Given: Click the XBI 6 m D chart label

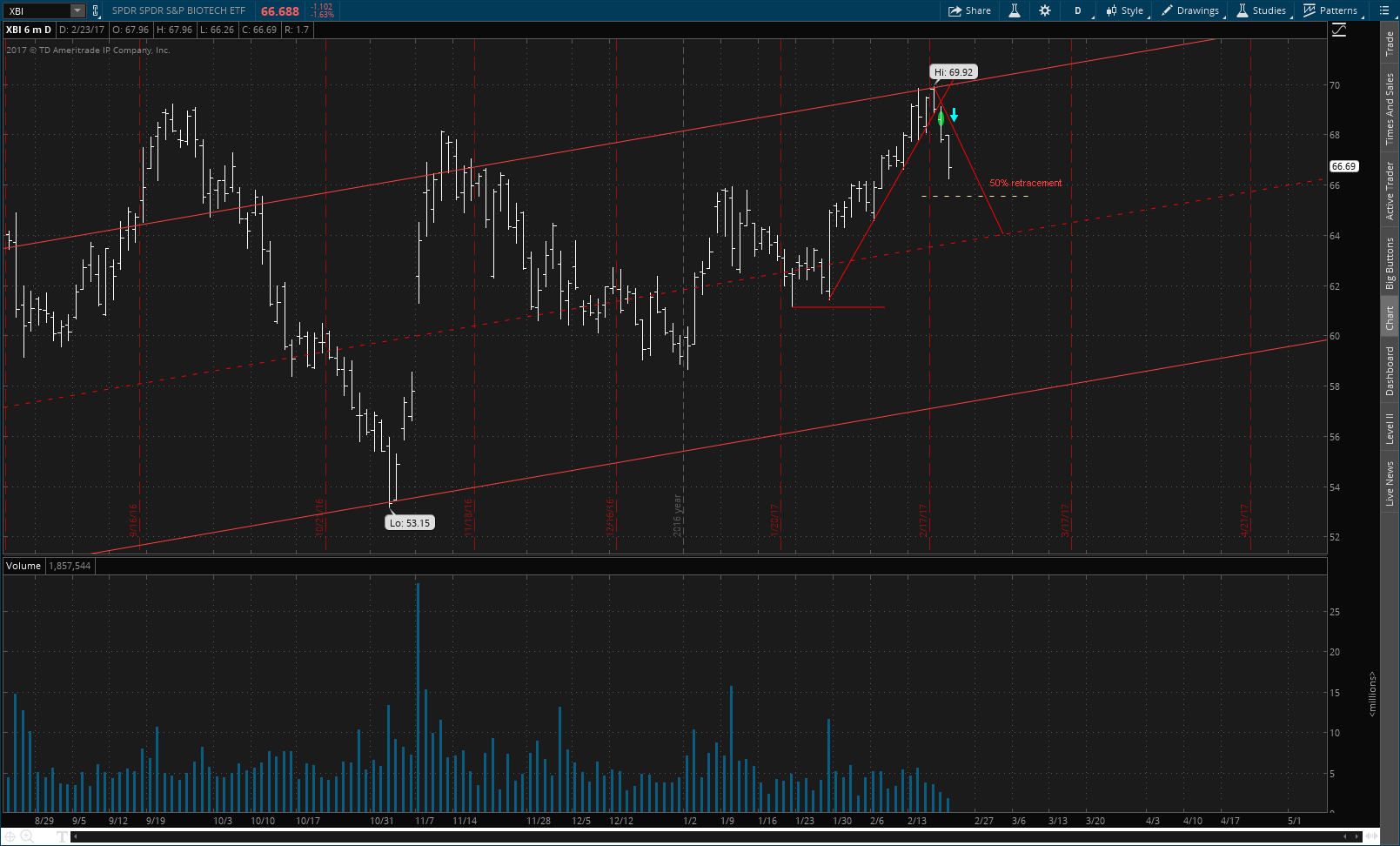Looking at the screenshot, I should [29, 30].
